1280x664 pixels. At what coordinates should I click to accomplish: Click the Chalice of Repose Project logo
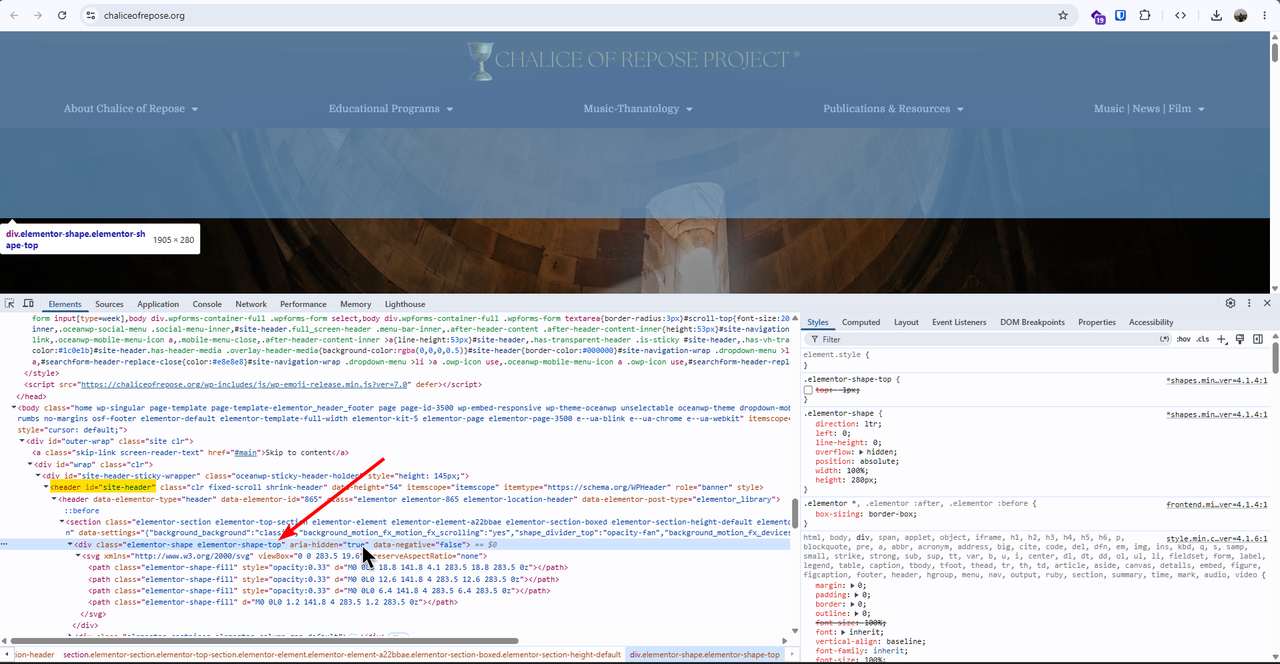tap(633, 60)
